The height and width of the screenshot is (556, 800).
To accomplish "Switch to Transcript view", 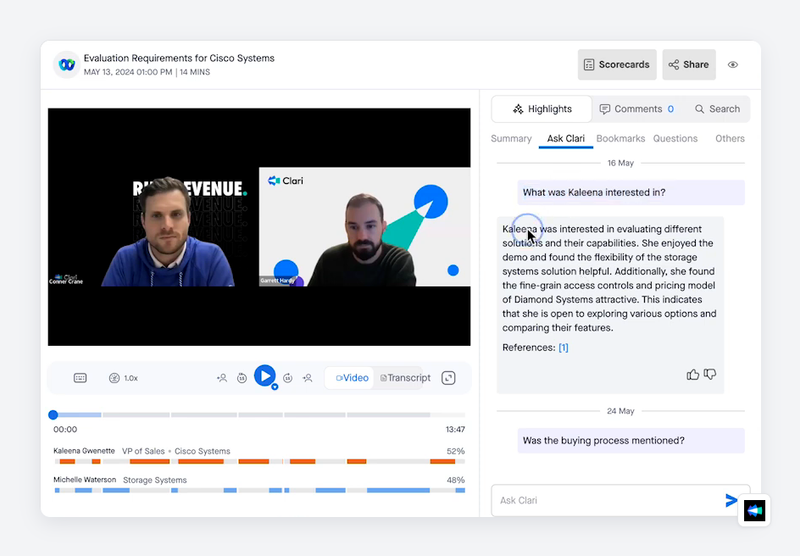I will click(x=405, y=378).
